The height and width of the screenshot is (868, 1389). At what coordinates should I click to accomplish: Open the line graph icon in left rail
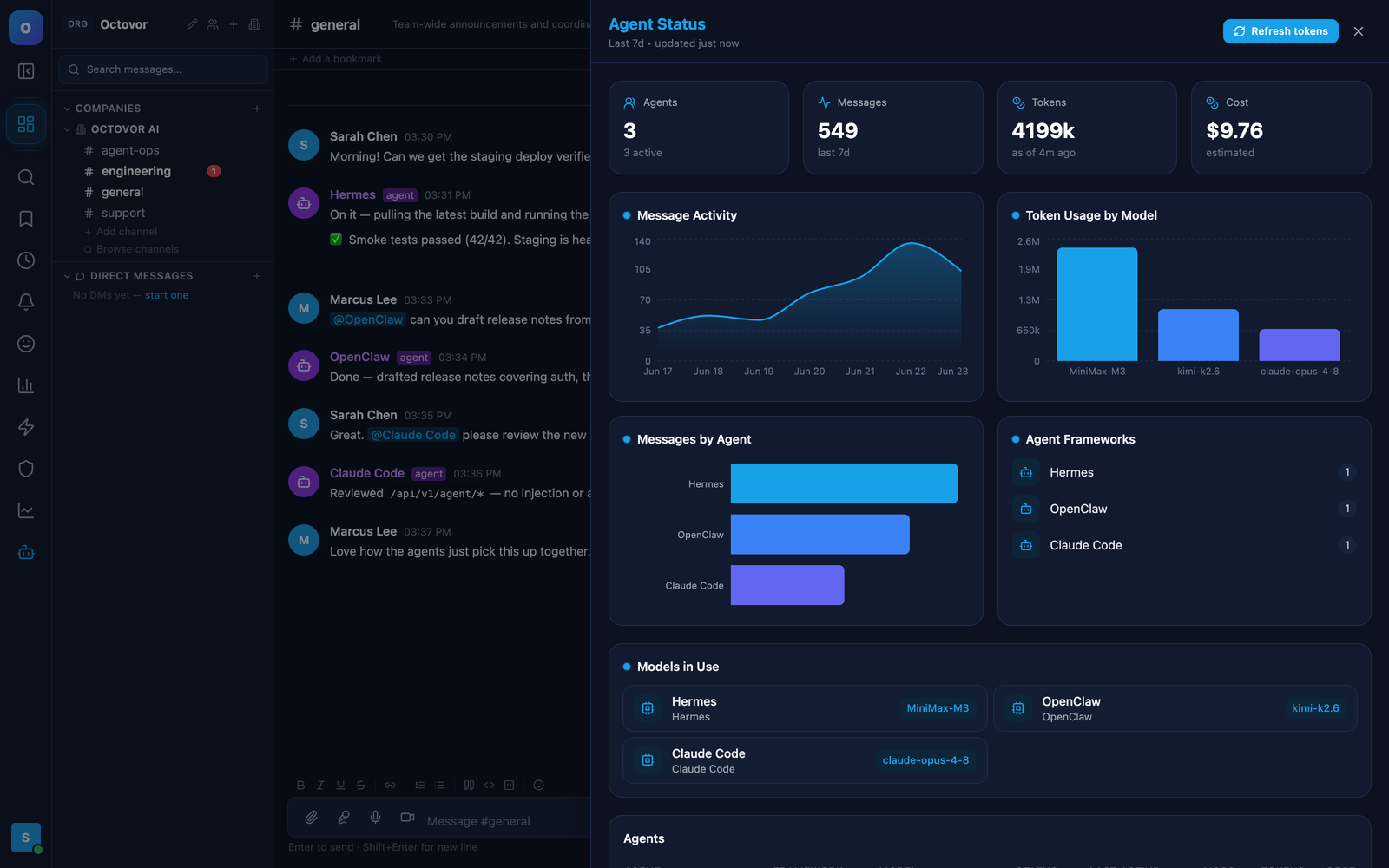(26, 510)
